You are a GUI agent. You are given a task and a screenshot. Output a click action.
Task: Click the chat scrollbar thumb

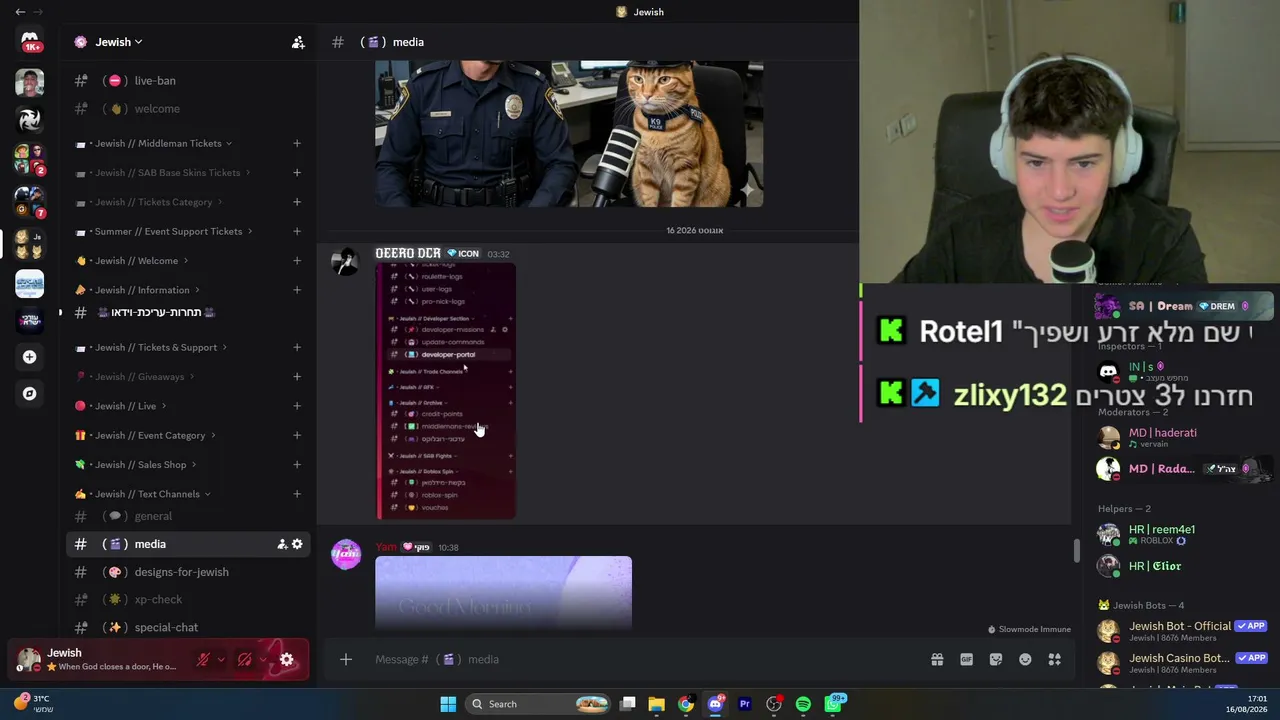[1076, 550]
